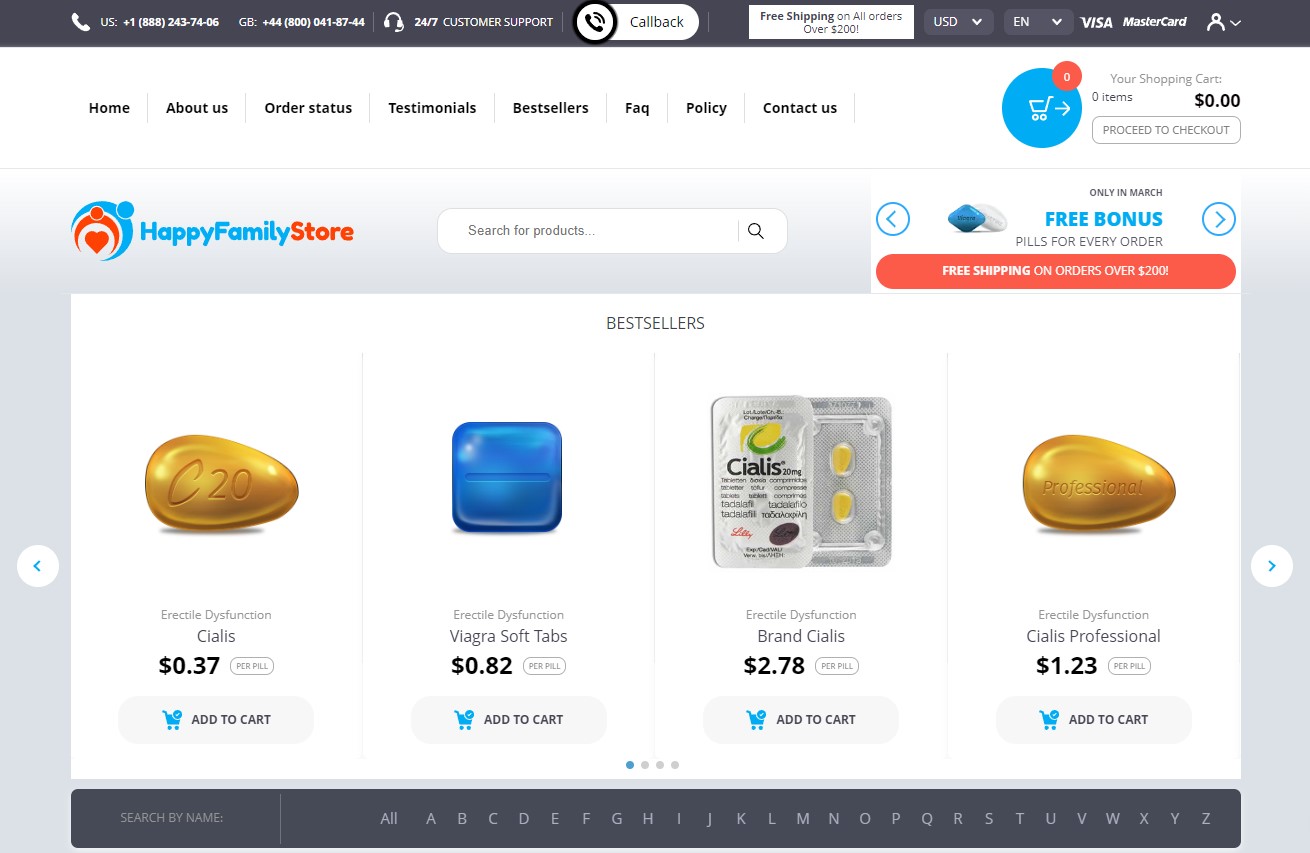Click Proceed to Checkout button
The image size is (1310, 853).
[1166, 130]
